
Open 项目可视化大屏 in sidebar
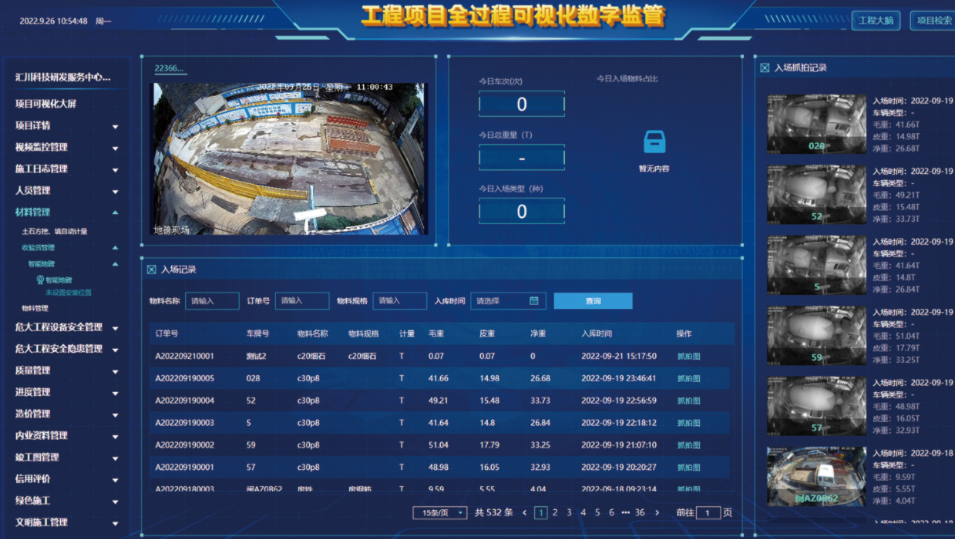(46, 104)
